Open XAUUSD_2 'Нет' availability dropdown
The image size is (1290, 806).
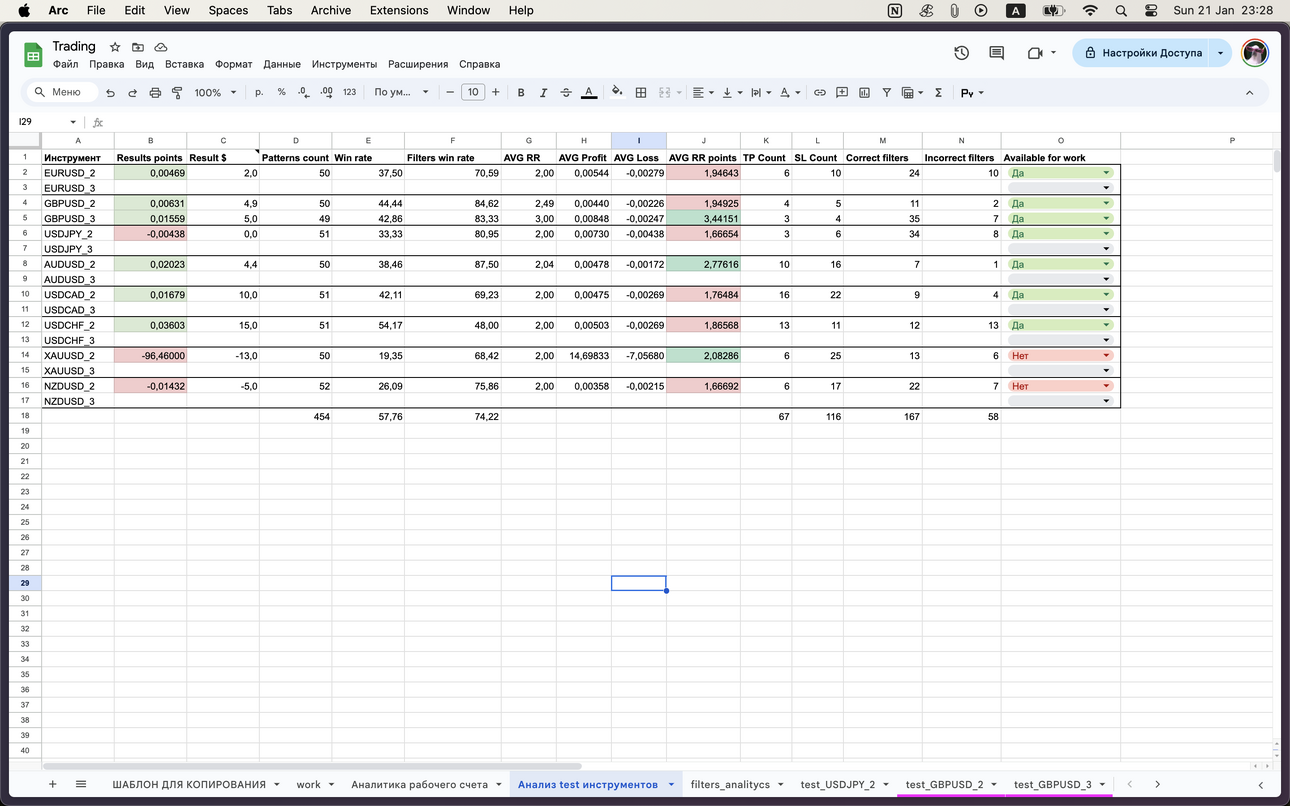point(1106,355)
